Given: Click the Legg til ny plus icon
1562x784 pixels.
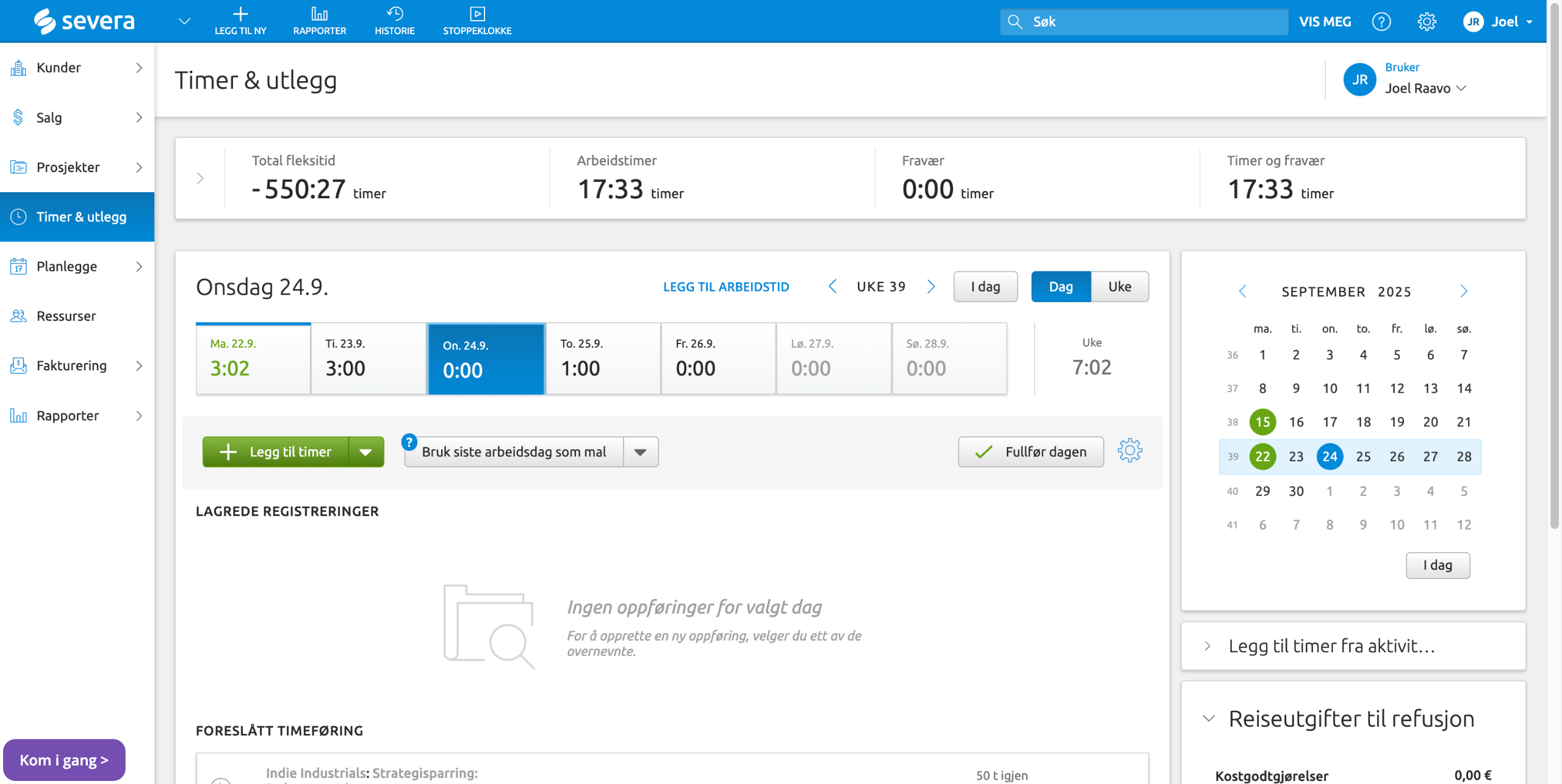Looking at the screenshot, I should click(x=240, y=14).
